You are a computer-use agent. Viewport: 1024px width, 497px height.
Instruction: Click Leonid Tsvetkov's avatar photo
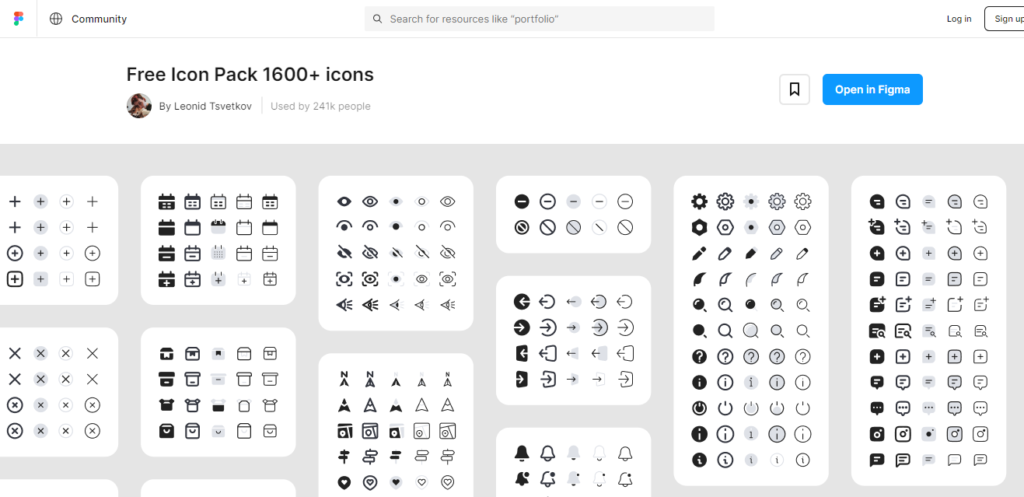pyautogui.click(x=139, y=106)
